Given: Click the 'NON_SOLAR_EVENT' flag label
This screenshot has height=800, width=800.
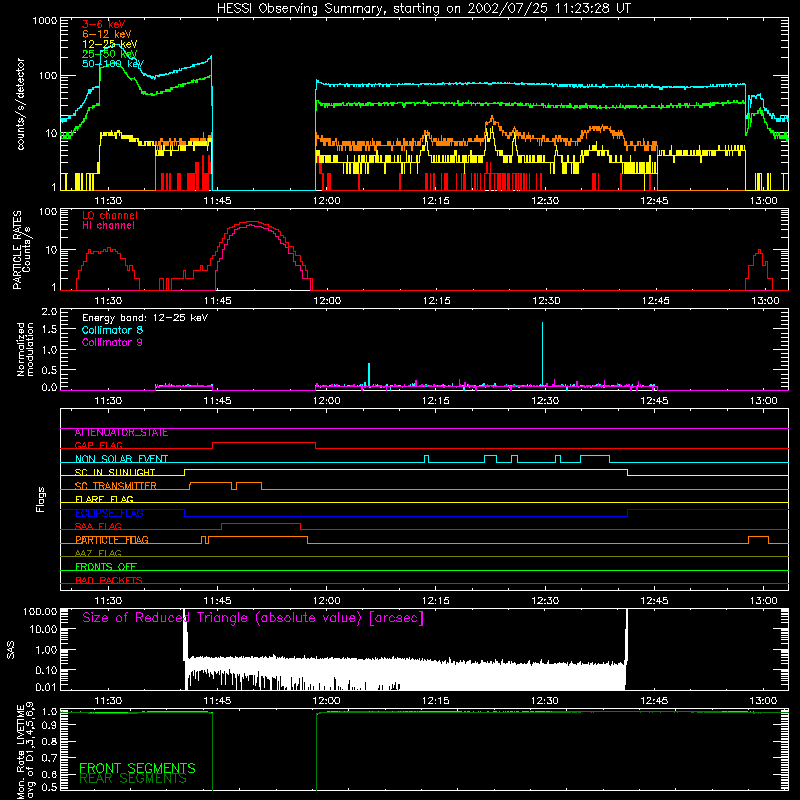Looking at the screenshot, I should click(x=121, y=459).
